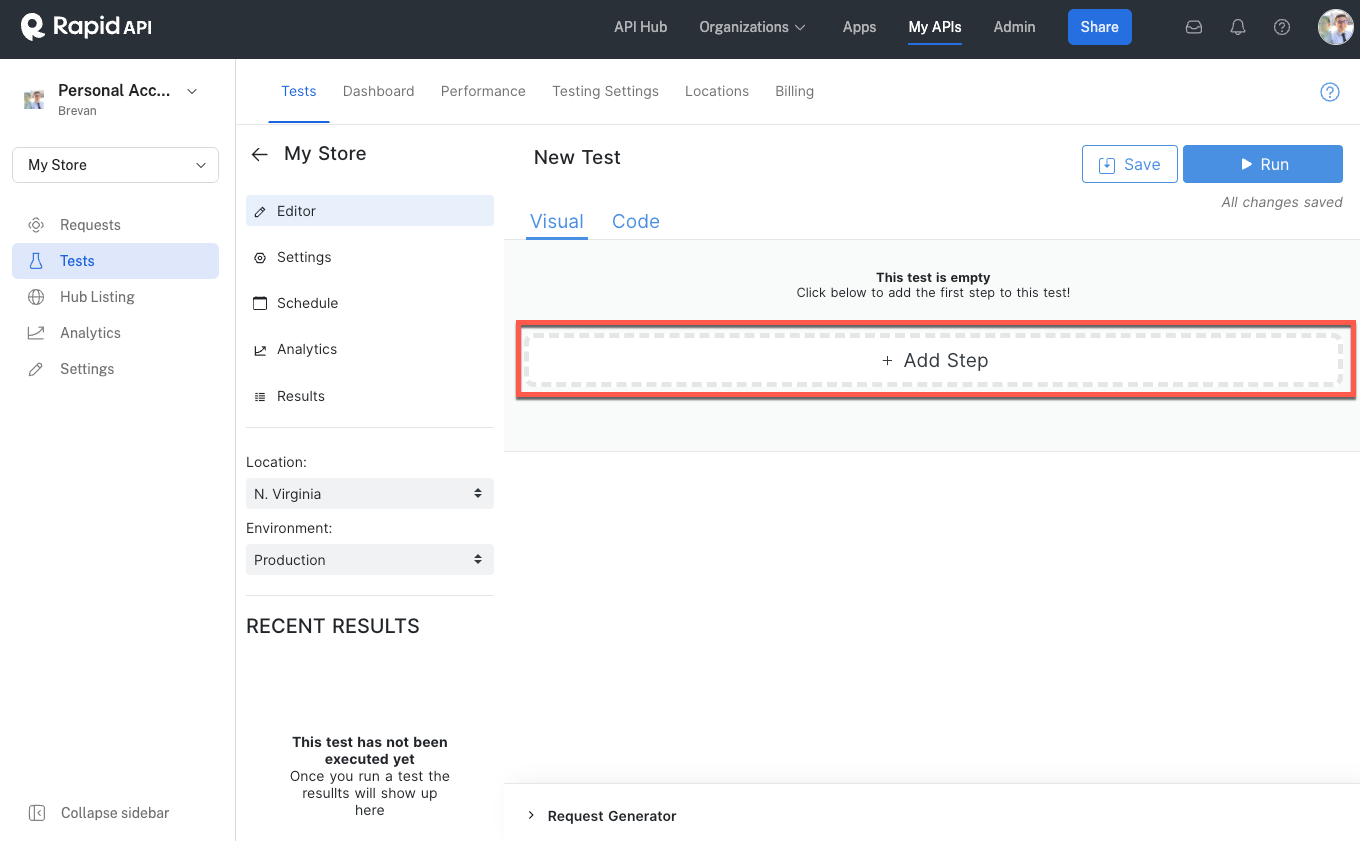Viewport: 1360px width, 841px height.
Task: Open Results in the test menu
Action: (370, 396)
